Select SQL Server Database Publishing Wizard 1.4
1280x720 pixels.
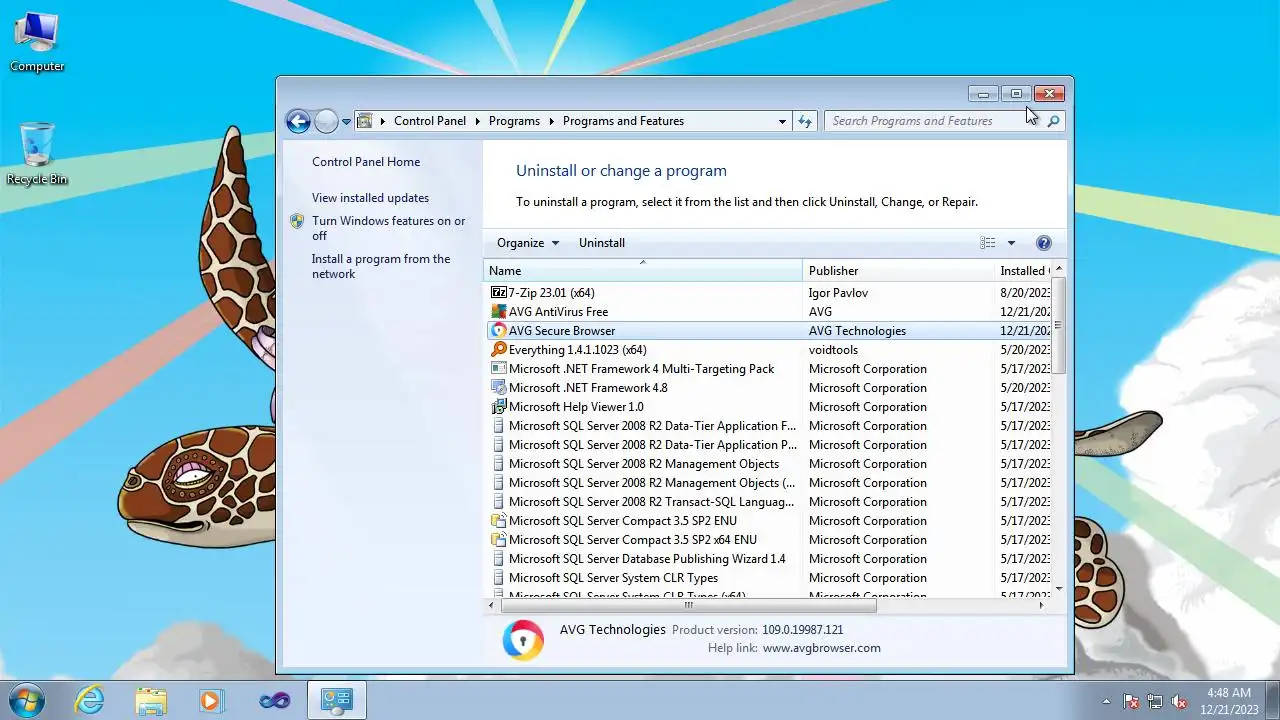647,559
